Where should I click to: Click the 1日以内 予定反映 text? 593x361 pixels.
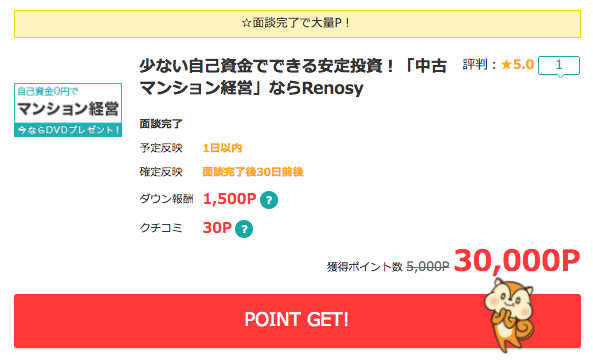(x=222, y=148)
